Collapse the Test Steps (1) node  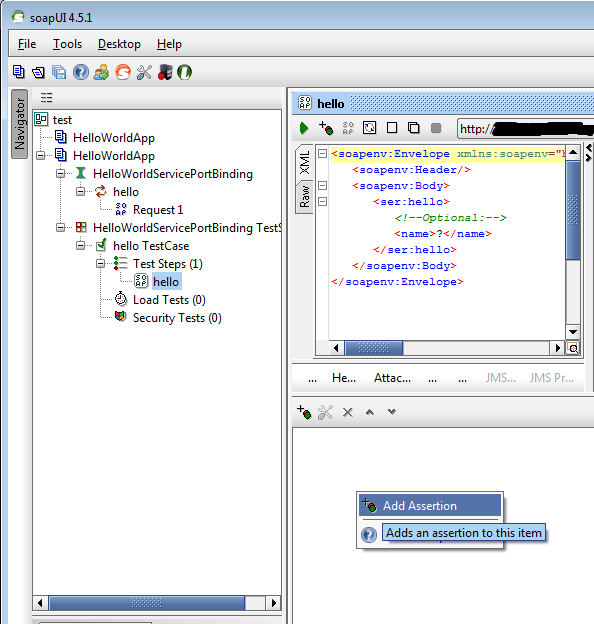click(x=101, y=263)
